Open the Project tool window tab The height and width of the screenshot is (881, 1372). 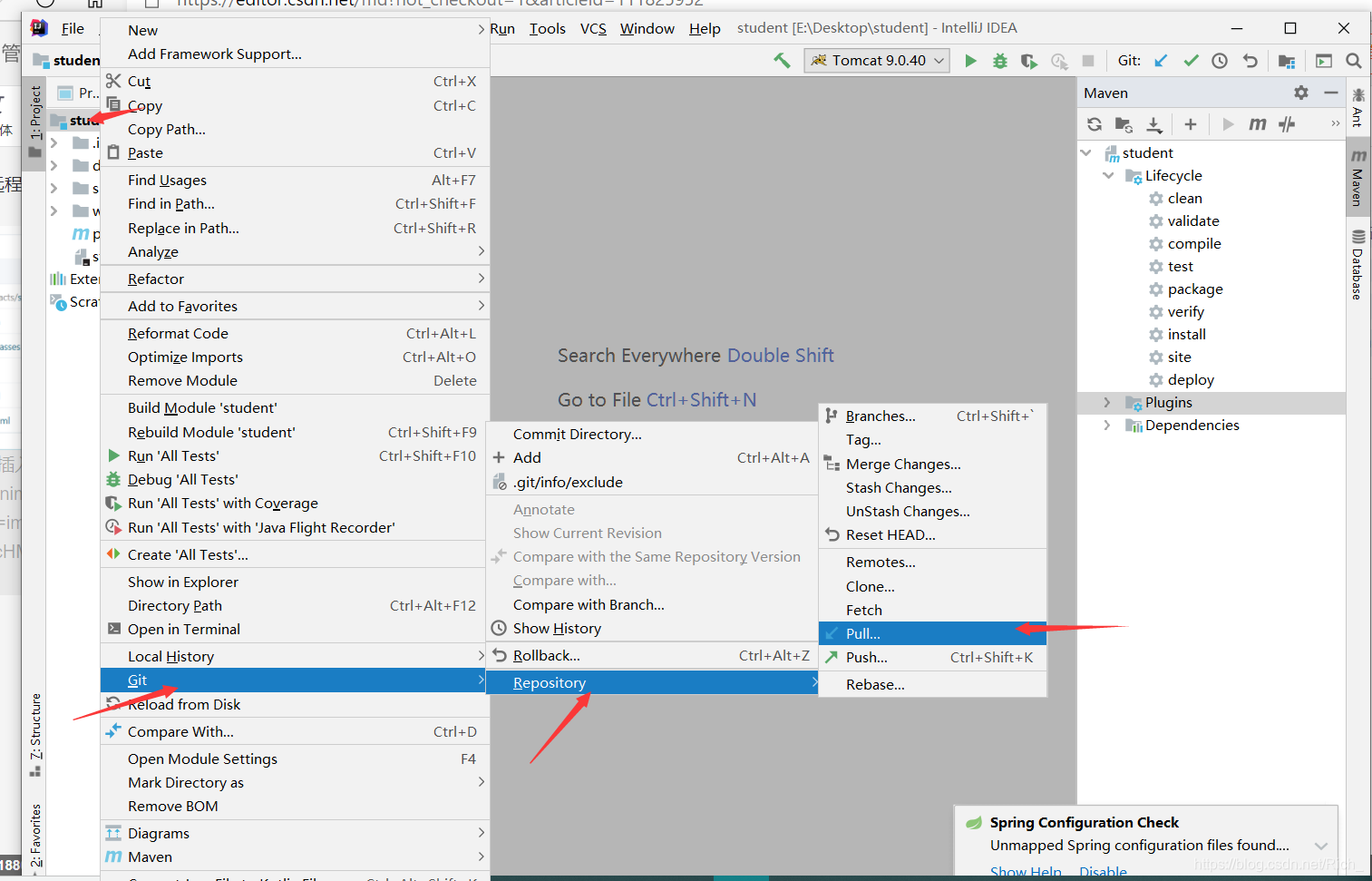pyautogui.click(x=35, y=121)
